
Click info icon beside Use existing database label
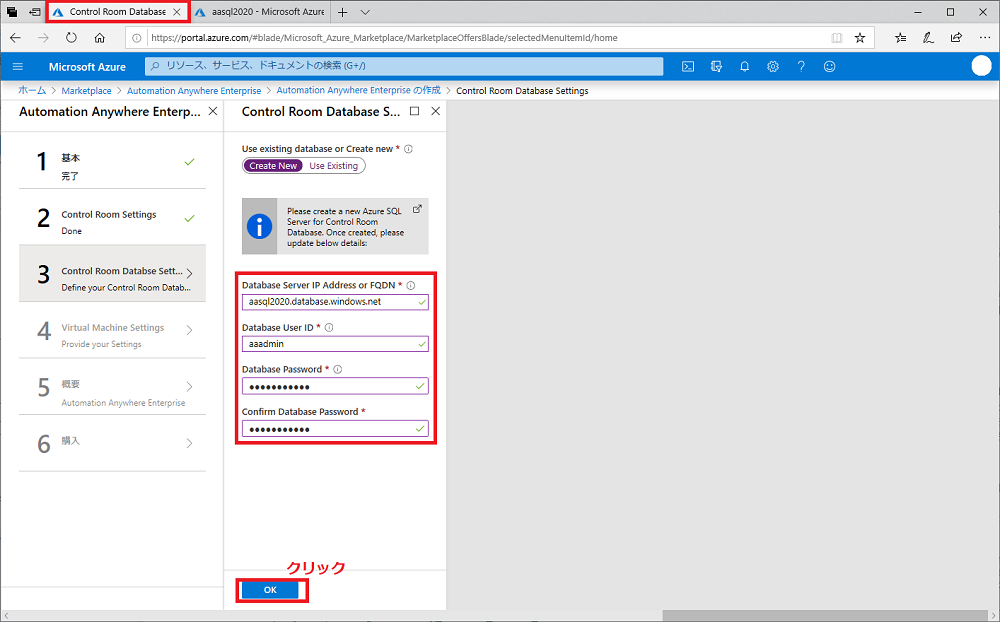408,149
